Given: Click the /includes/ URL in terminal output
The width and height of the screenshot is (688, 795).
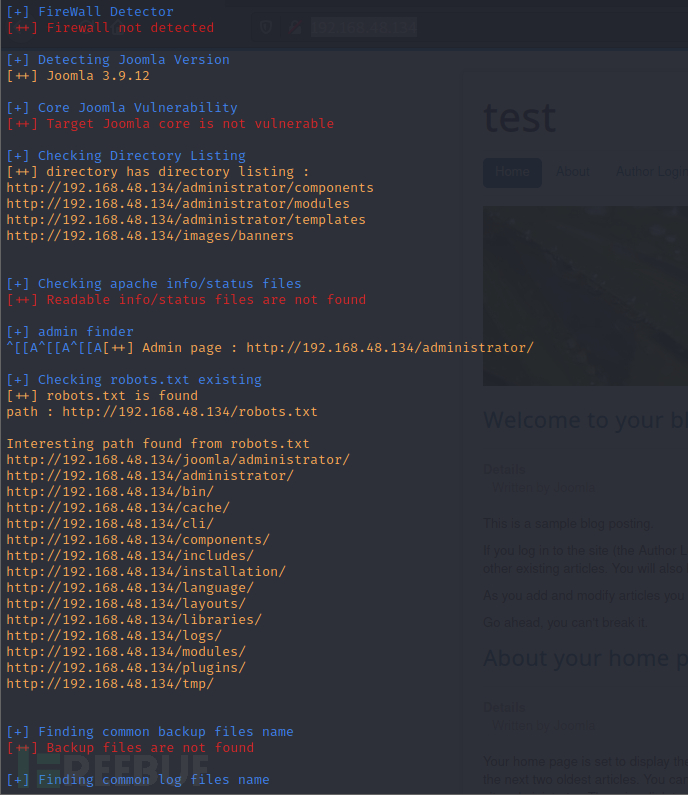Looking at the screenshot, I should 130,556.
